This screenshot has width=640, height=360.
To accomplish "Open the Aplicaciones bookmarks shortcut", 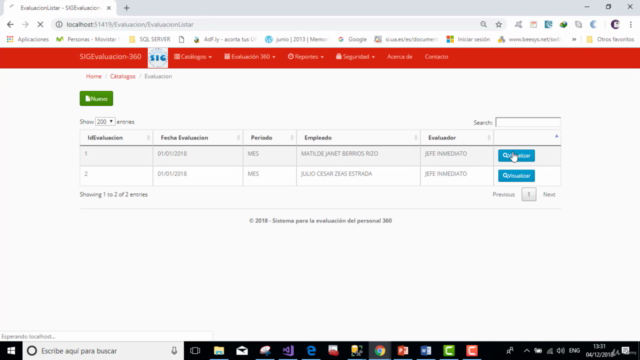I will [x=28, y=39].
